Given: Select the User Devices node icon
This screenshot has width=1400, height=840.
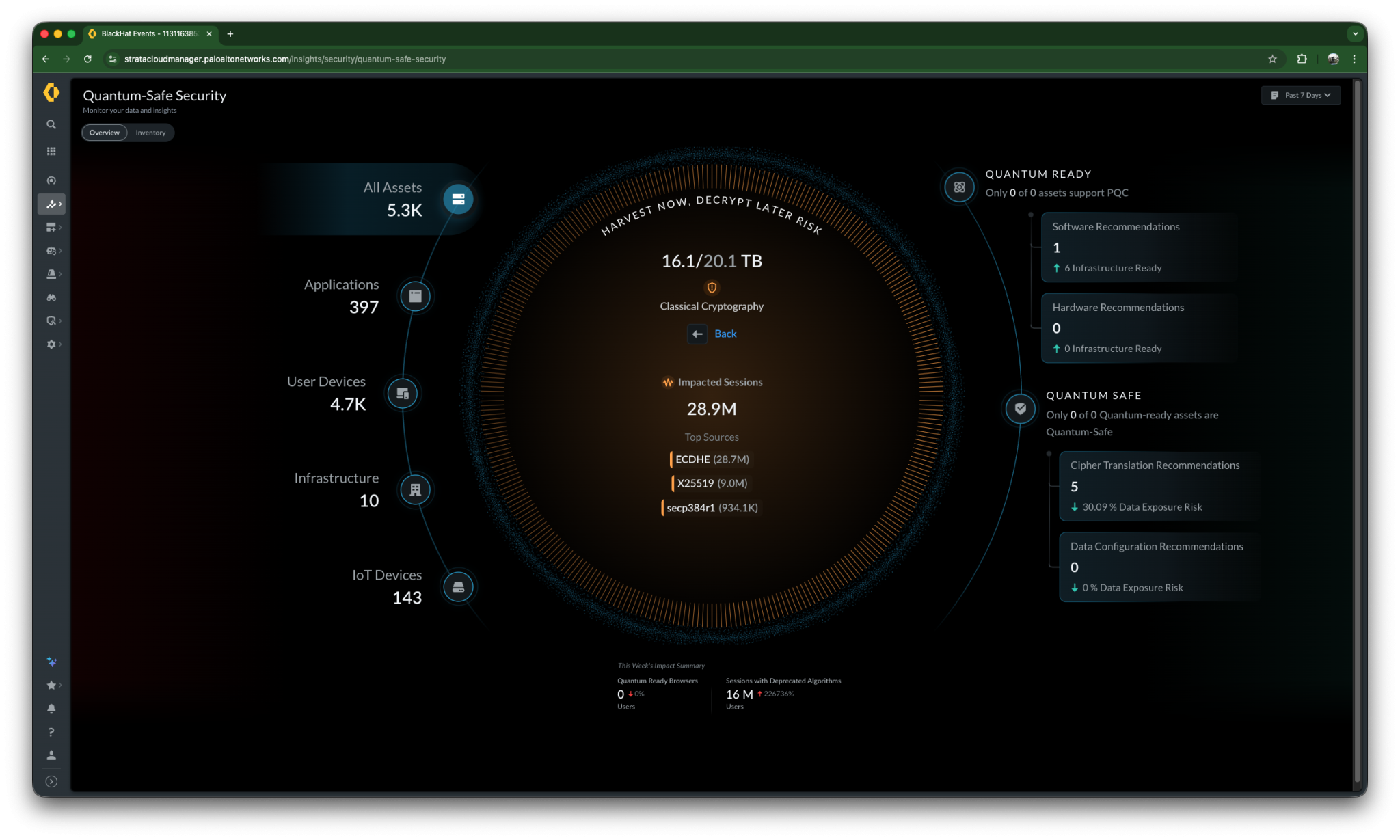Looking at the screenshot, I should point(403,393).
